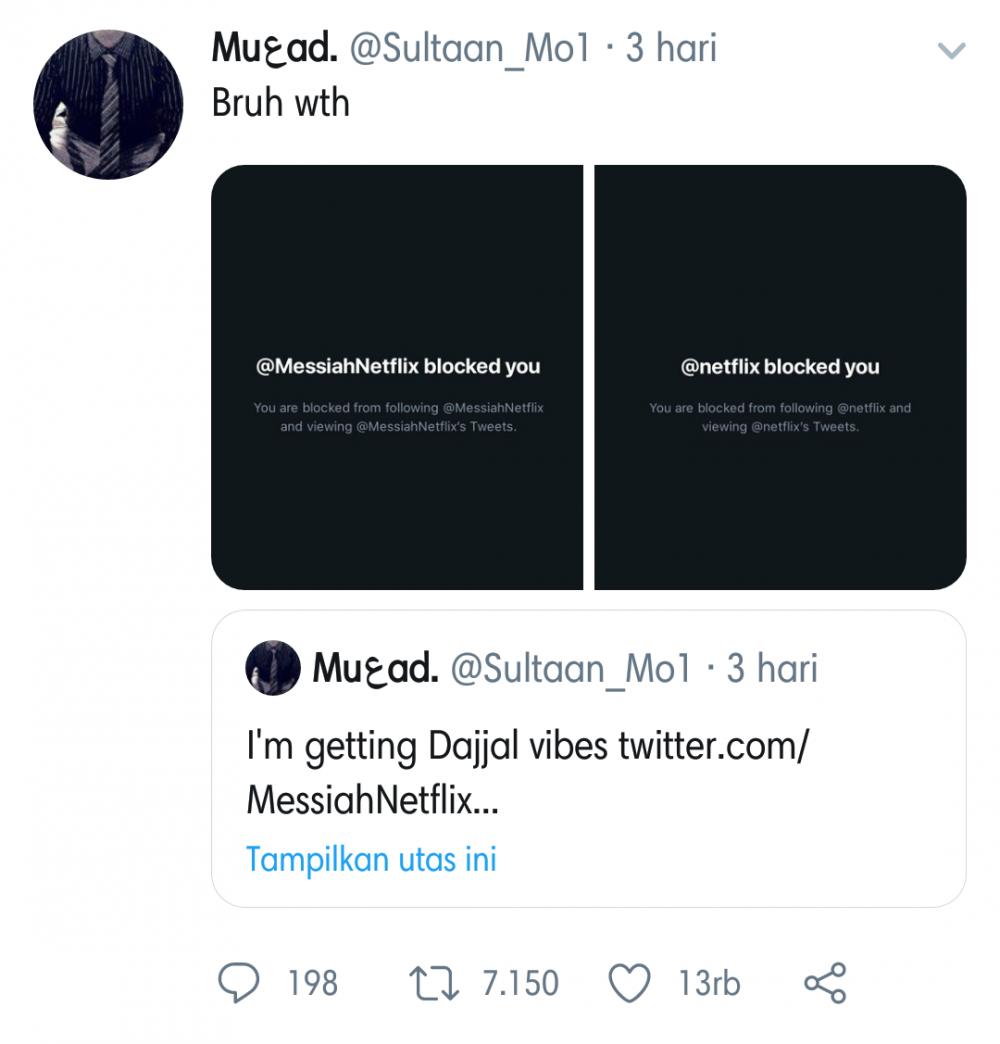Open the twitter.com/MessiahNetflix link text

pos(527,772)
